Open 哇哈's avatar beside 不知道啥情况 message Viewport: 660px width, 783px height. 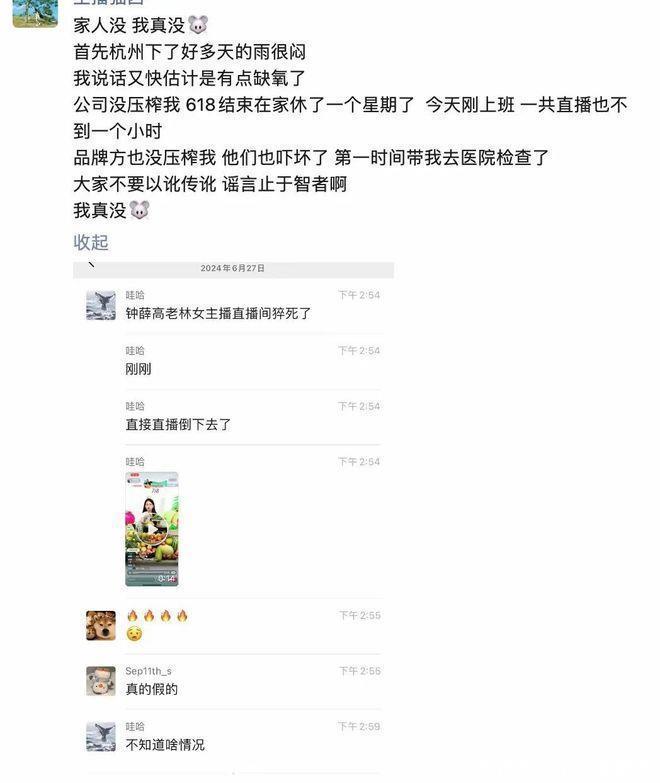101,736
